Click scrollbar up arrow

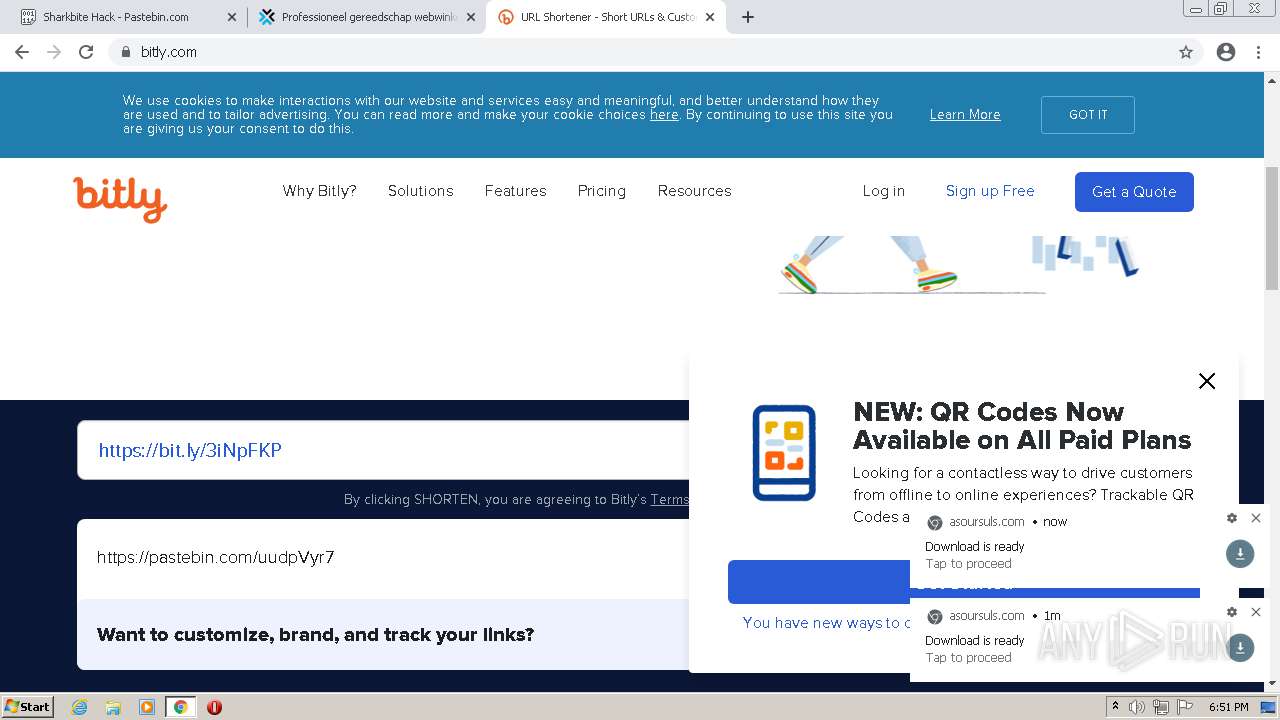[x=1272, y=80]
